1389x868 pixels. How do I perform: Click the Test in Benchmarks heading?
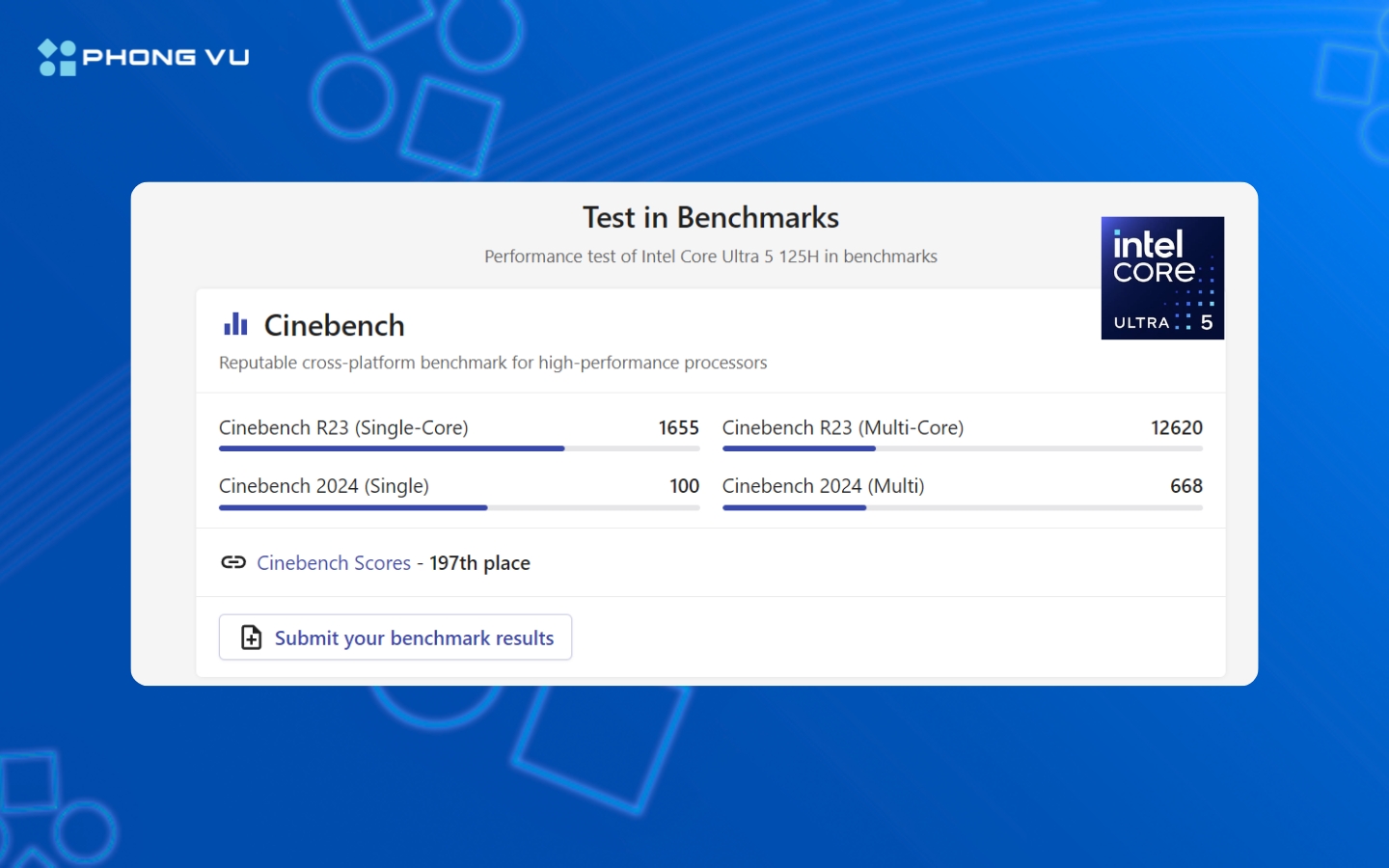click(x=711, y=218)
